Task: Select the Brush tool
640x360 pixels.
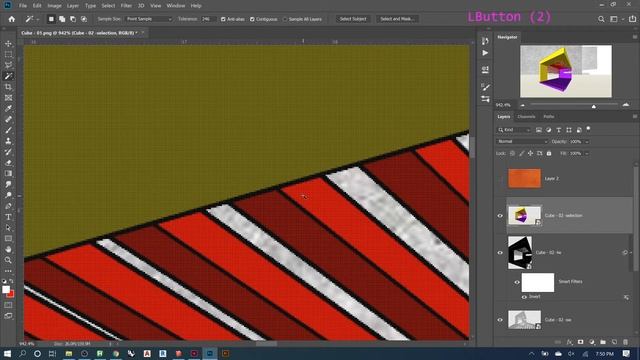Action: (8, 130)
